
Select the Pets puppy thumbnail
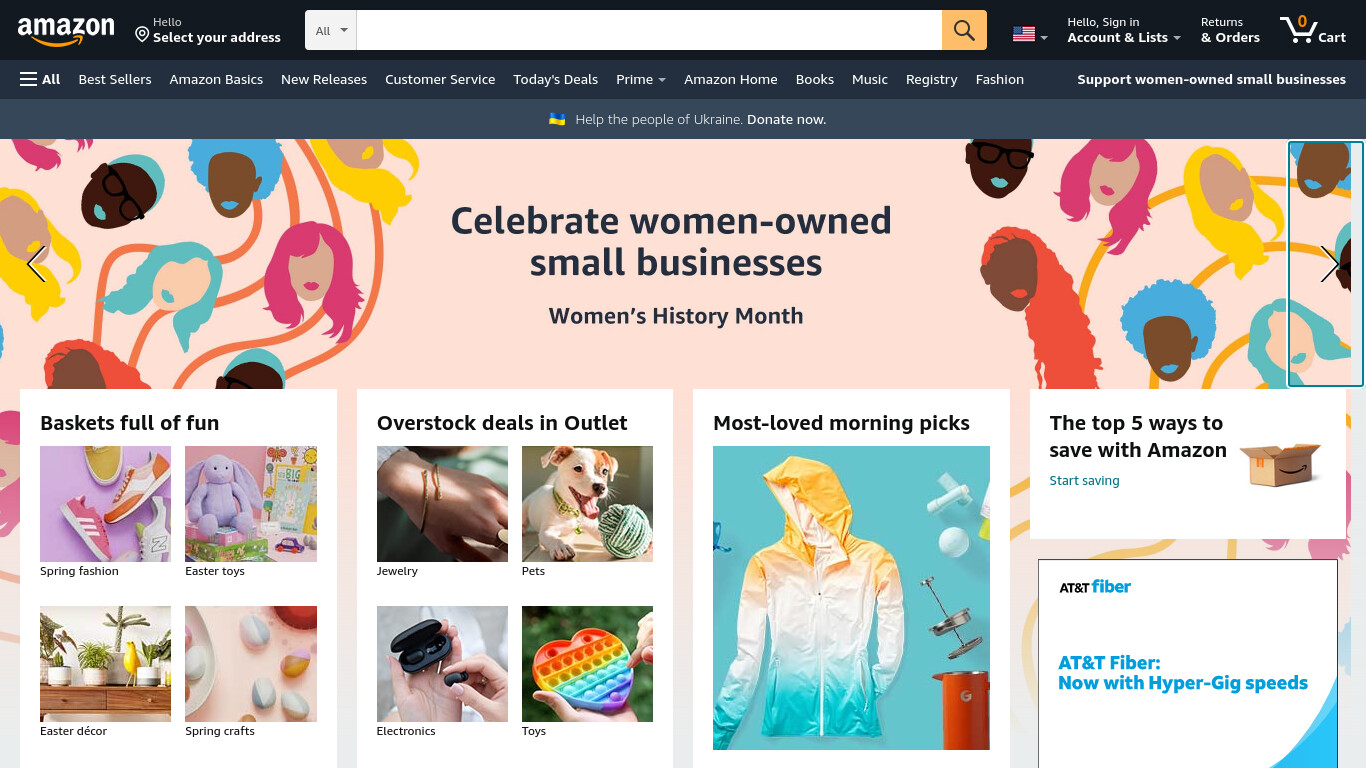click(587, 504)
